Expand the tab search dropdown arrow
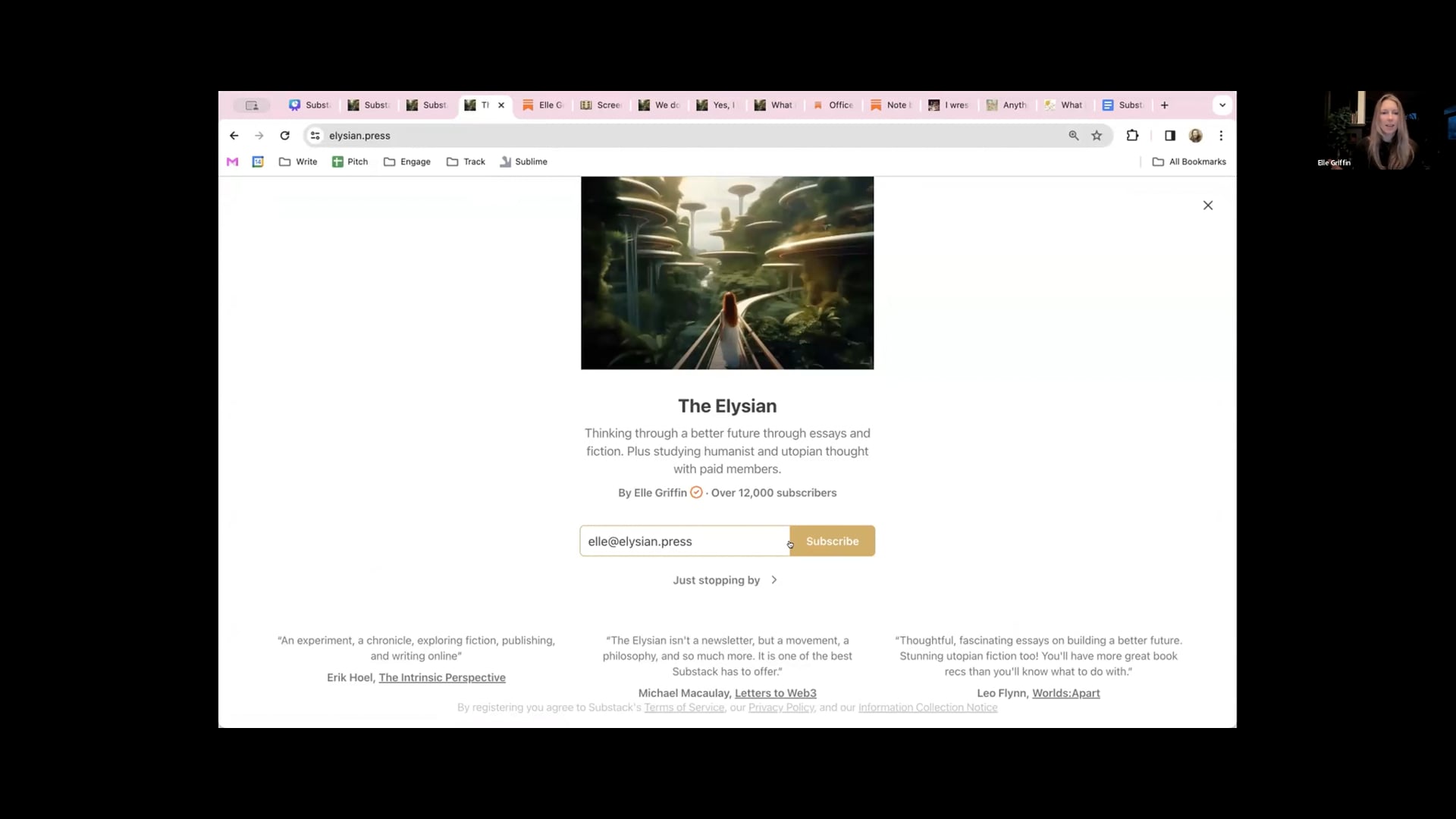This screenshot has height=819, width=1456. coord(1222,105)
